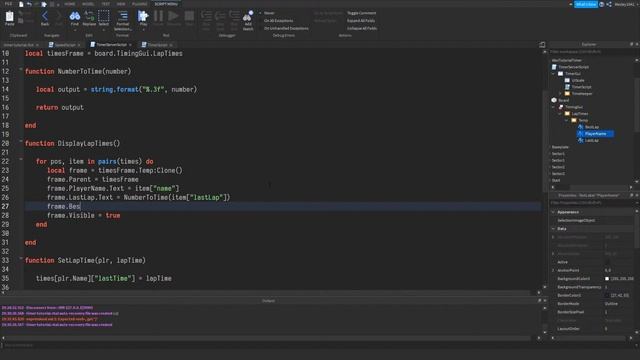Open the PLUGINS ribbon tab
The width and height of the screenshot is (640, 360).
coord(140,4)
